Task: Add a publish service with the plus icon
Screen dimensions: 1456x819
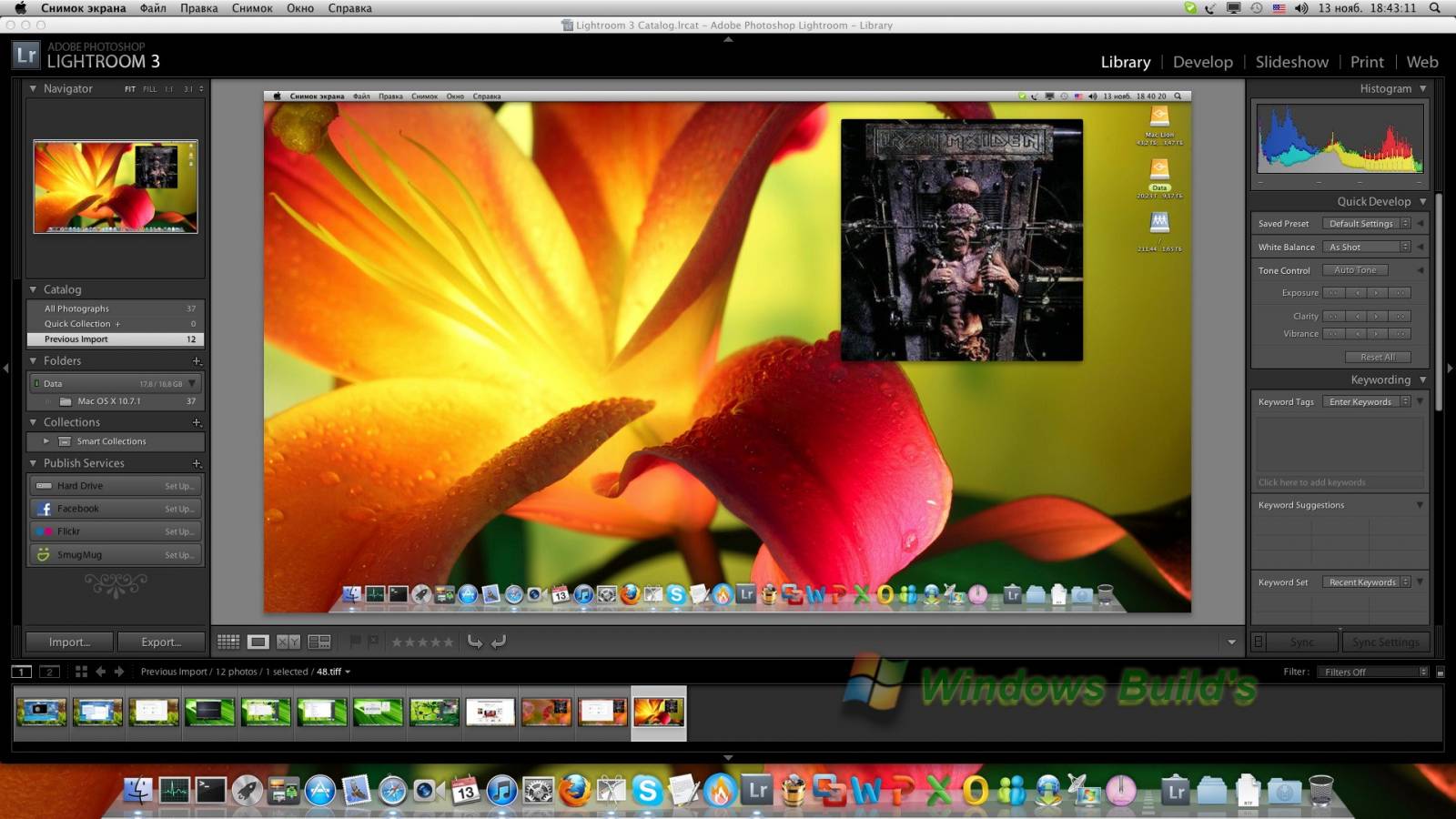Action: click(x=197, y=463)
